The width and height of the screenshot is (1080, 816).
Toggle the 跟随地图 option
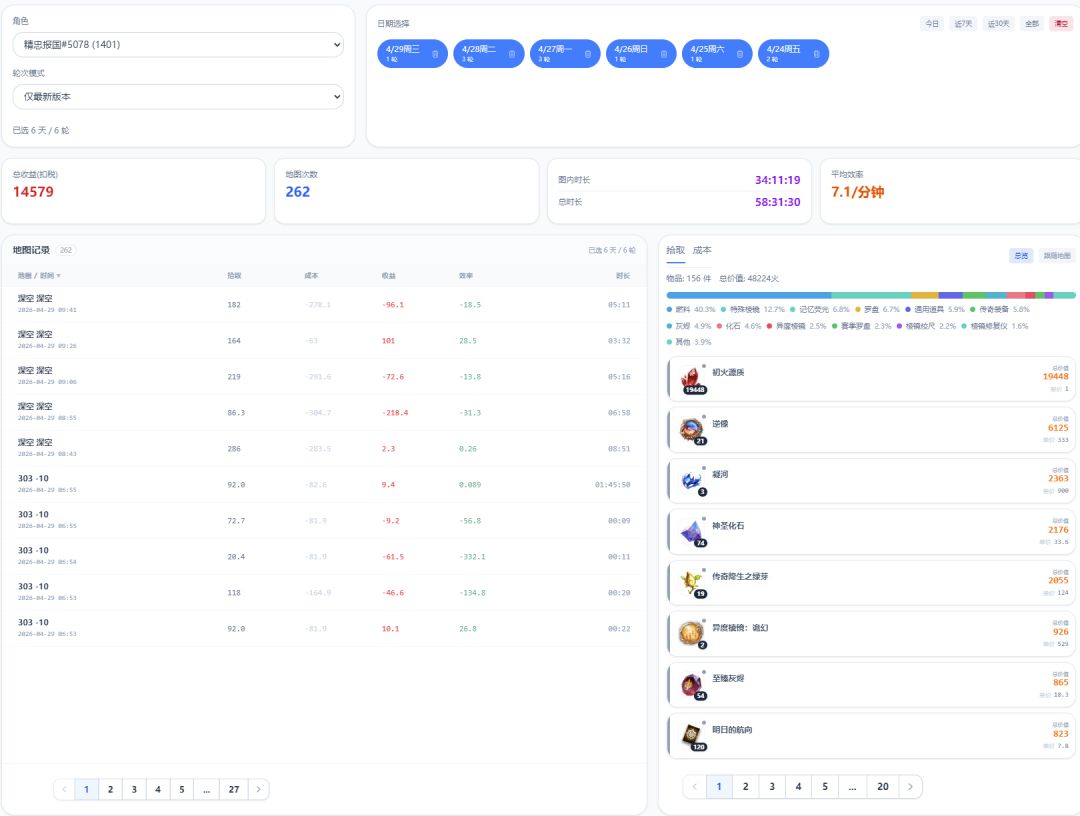click(1057, 255)
